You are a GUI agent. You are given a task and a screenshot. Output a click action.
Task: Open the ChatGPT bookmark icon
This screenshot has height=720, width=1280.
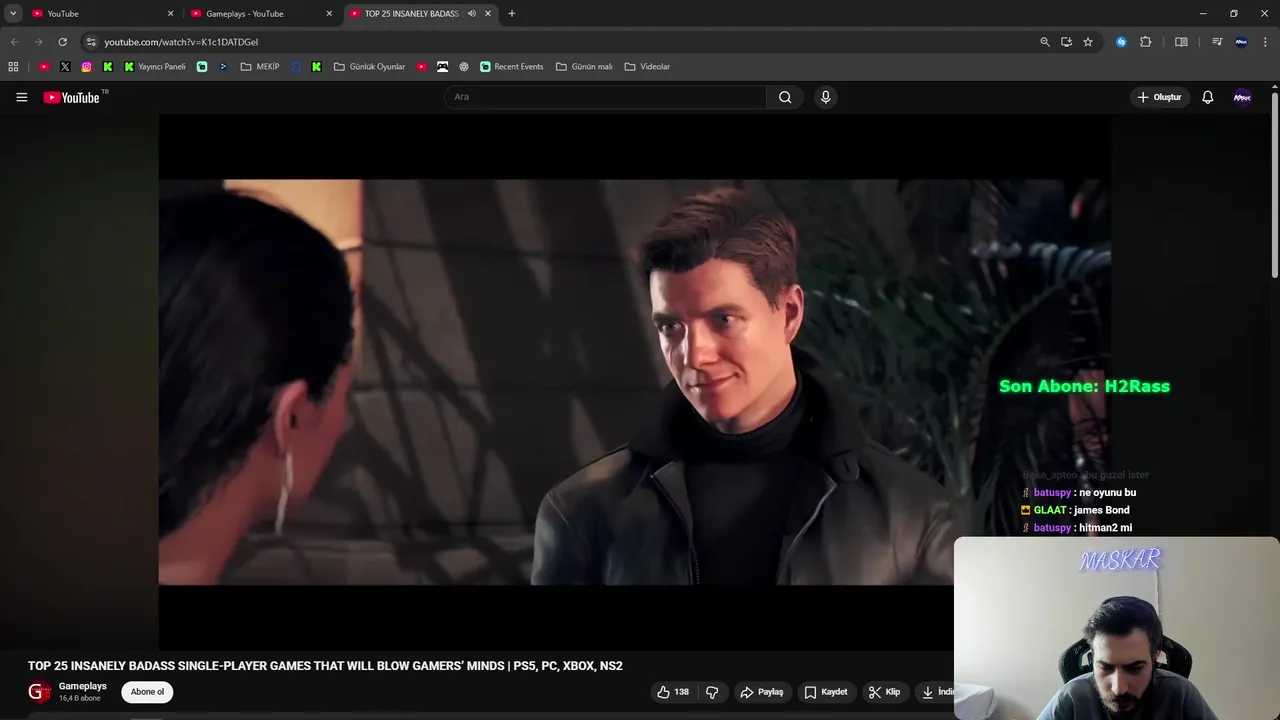click(x=464, y=67)
